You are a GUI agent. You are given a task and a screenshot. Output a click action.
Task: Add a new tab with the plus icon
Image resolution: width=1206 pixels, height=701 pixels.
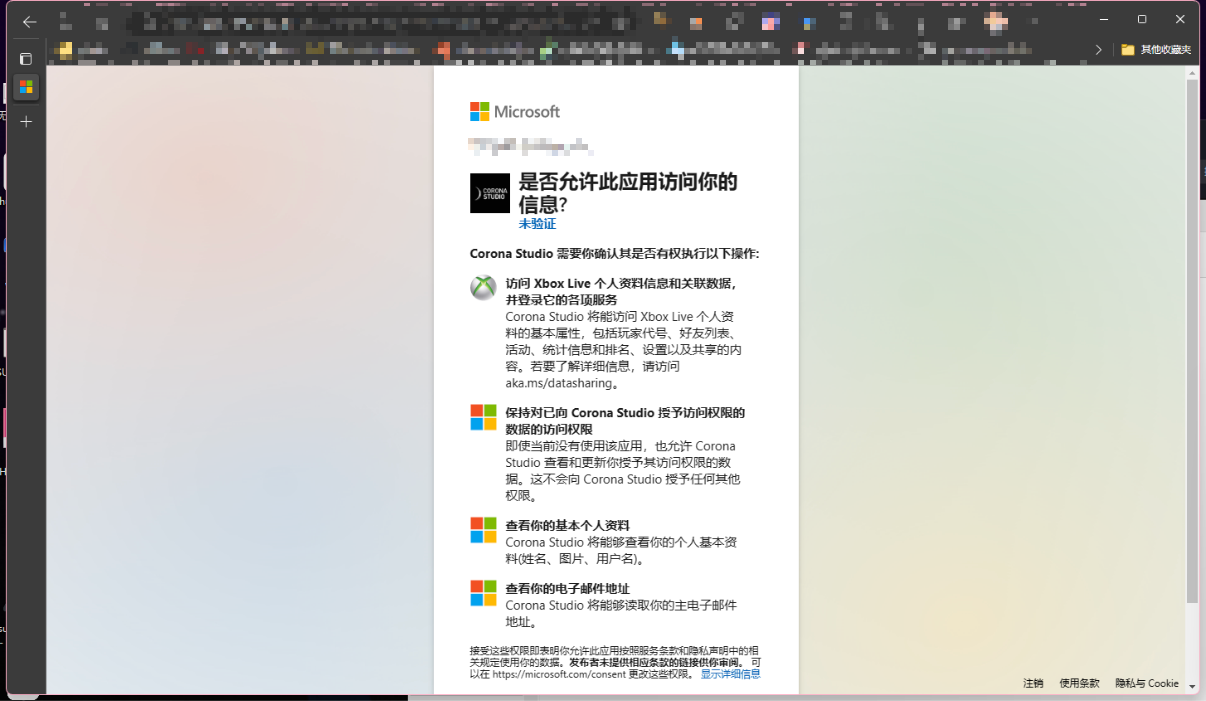[26, 121]
